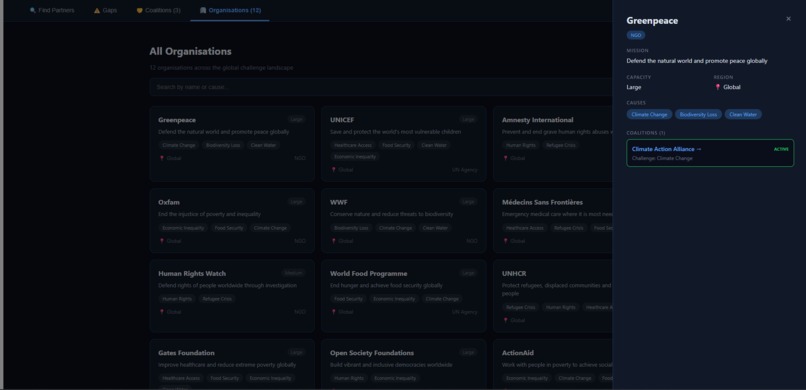Open the Human Rights Watch card title
Screen dimensions: 806x390
tap(192, 273)
